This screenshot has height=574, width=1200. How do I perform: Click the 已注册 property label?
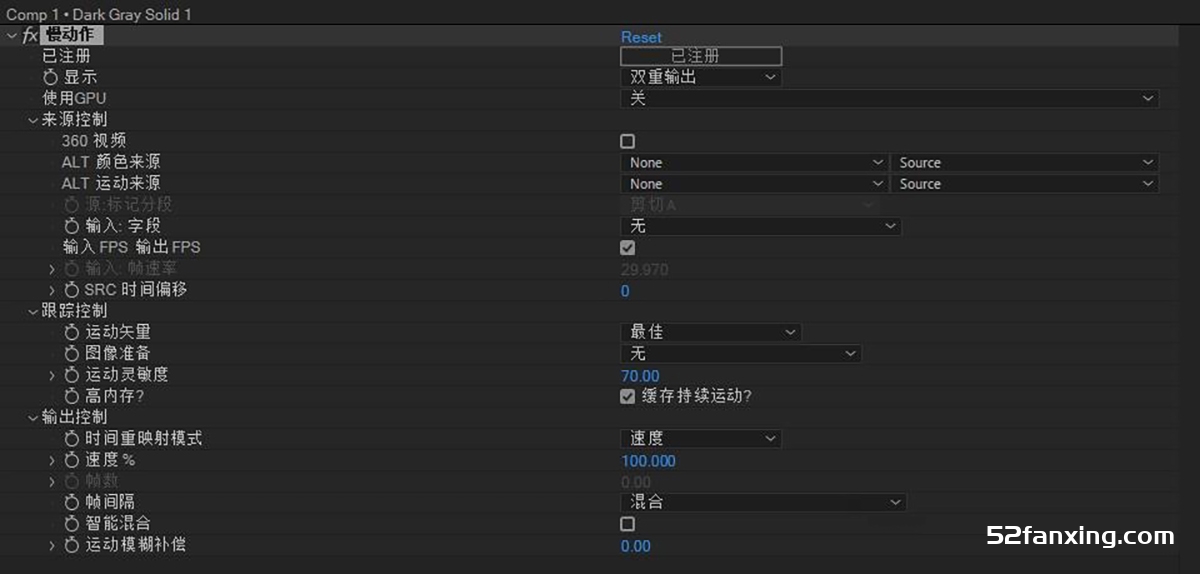point(66,56)
